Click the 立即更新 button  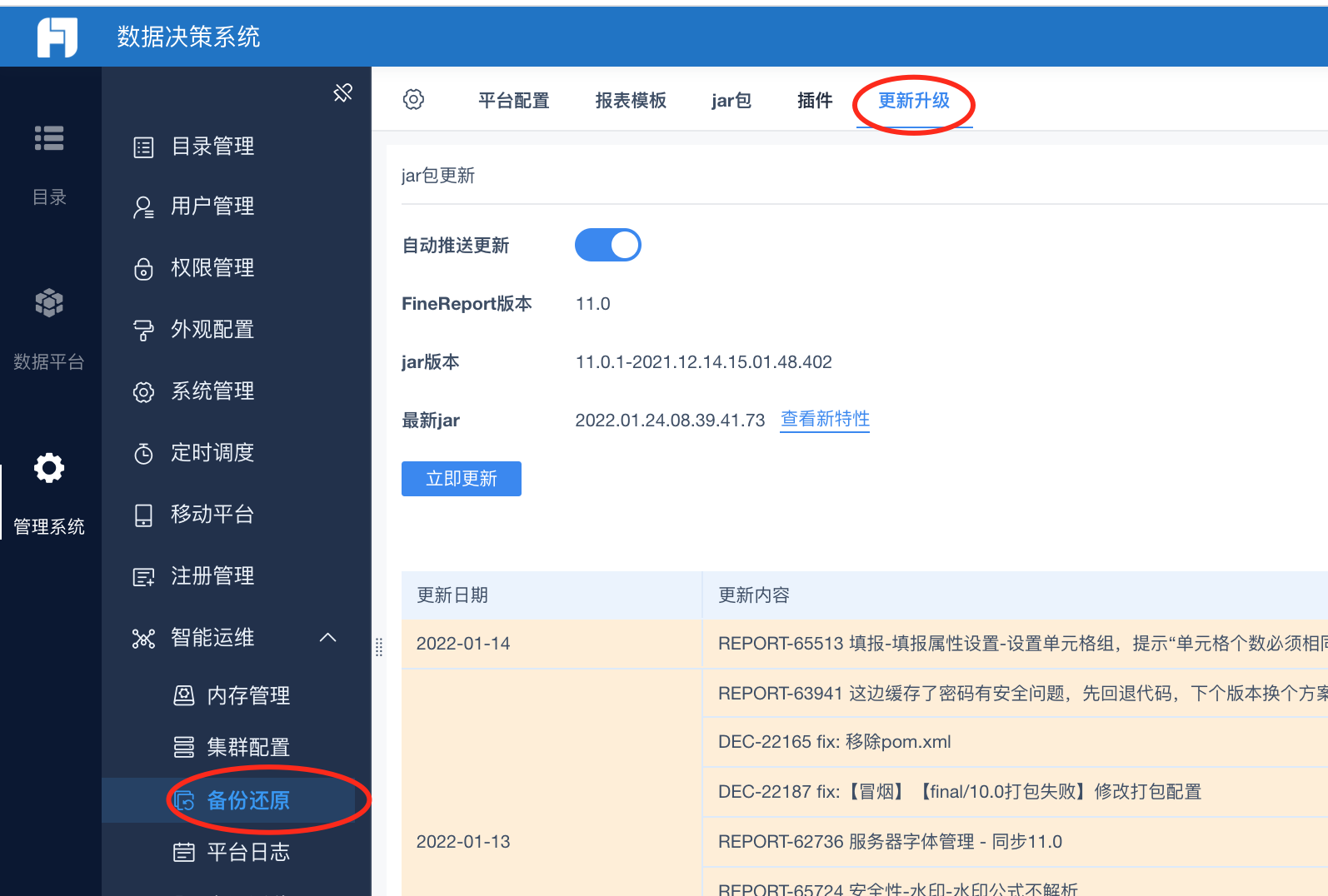click(x=462, y=479)
